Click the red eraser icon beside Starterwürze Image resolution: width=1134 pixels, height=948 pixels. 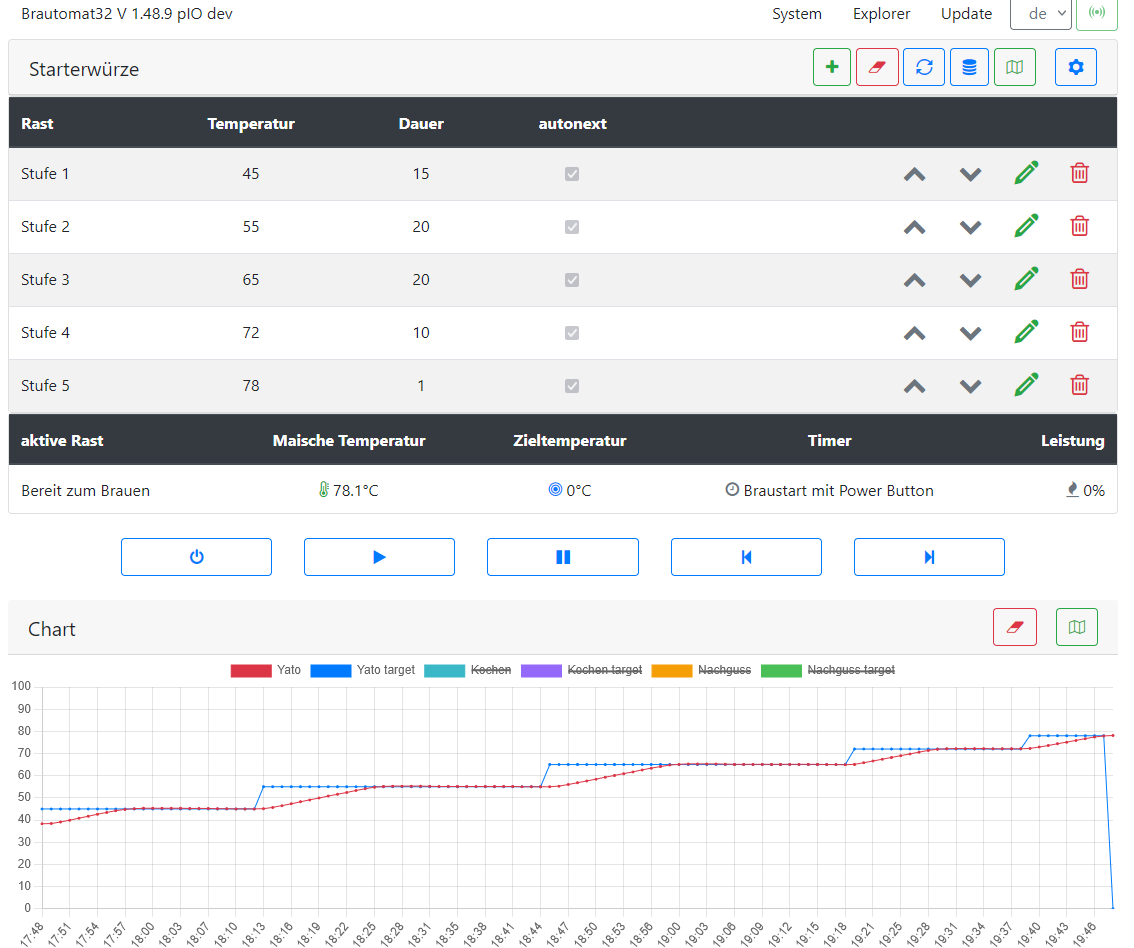pyautogui.click(x=877, y=68)
